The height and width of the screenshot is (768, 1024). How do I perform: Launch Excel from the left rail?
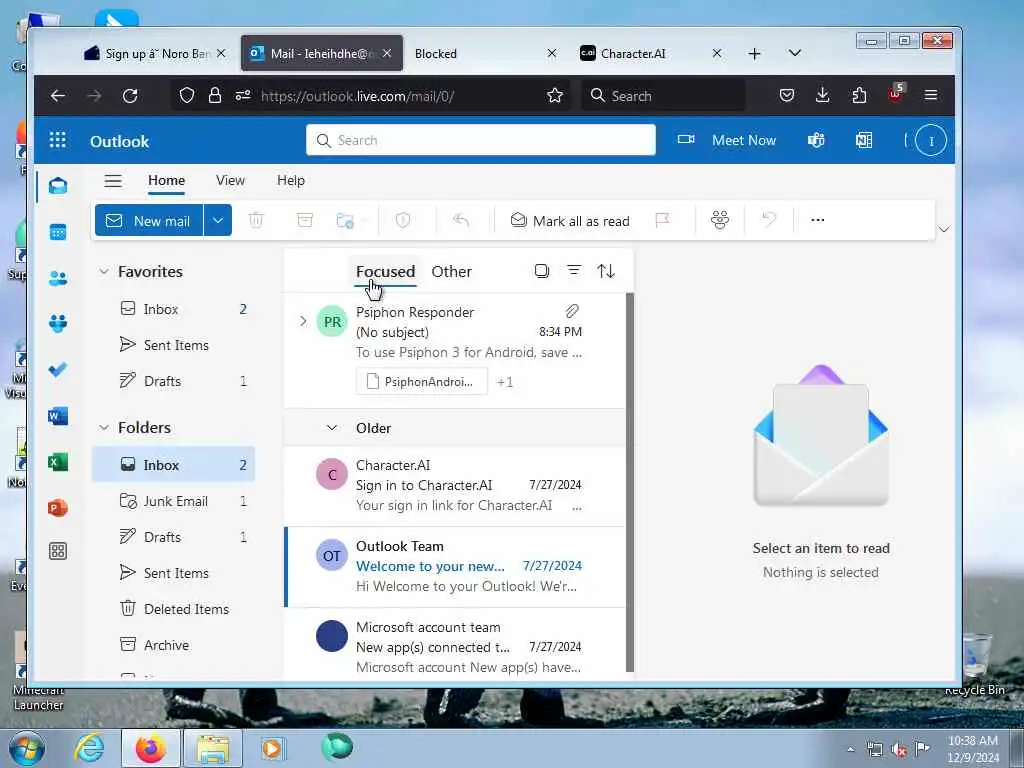(x=57, y=462)
